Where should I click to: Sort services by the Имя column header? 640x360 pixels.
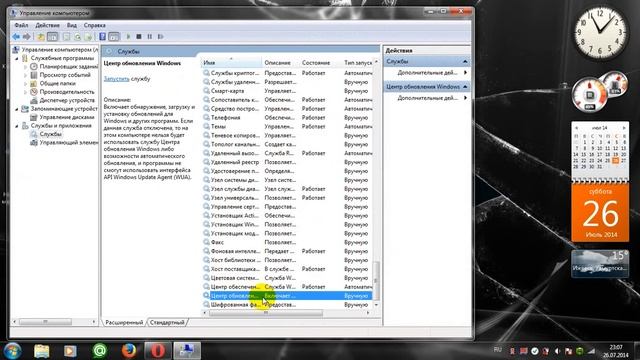point(231,63)
